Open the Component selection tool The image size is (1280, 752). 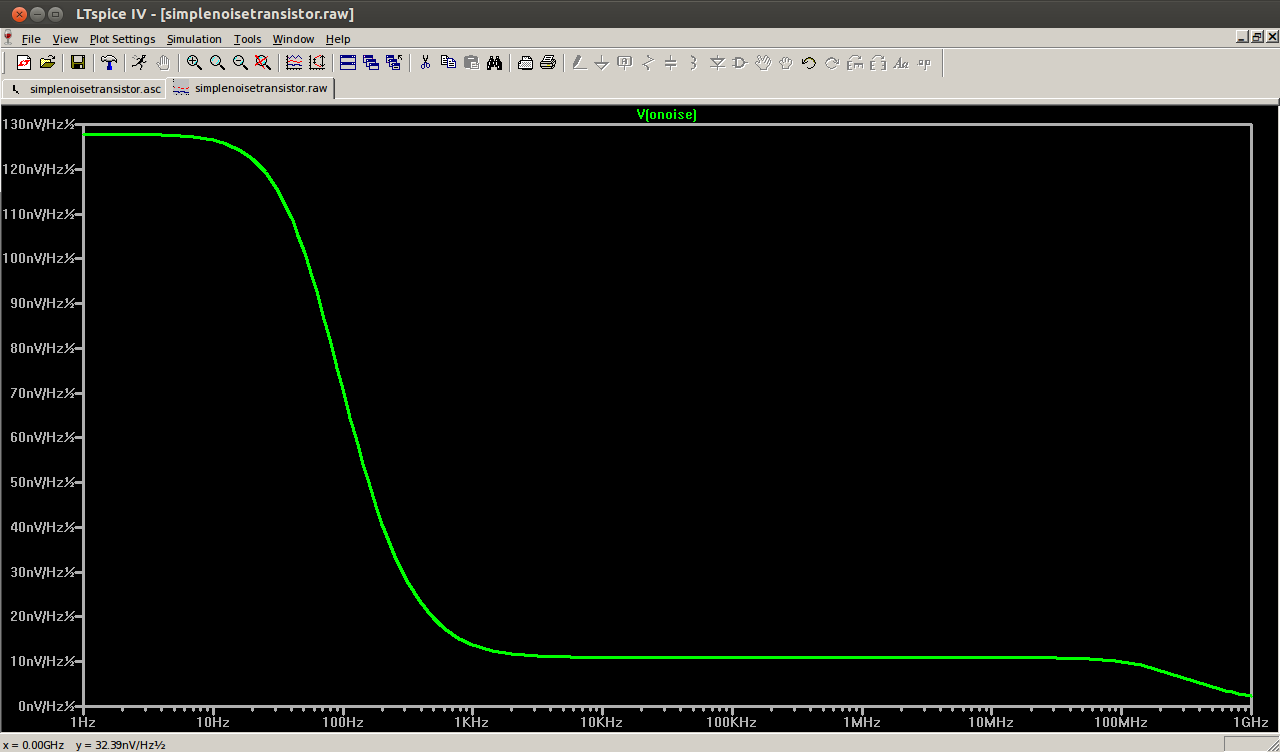point(740,62)
